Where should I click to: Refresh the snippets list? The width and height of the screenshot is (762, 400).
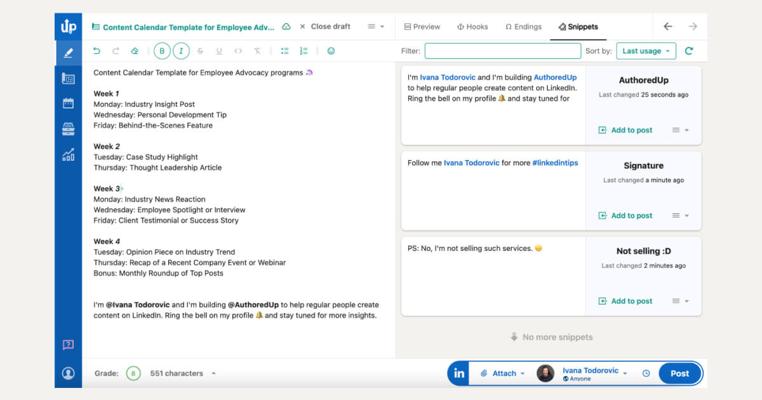(689, 51)
